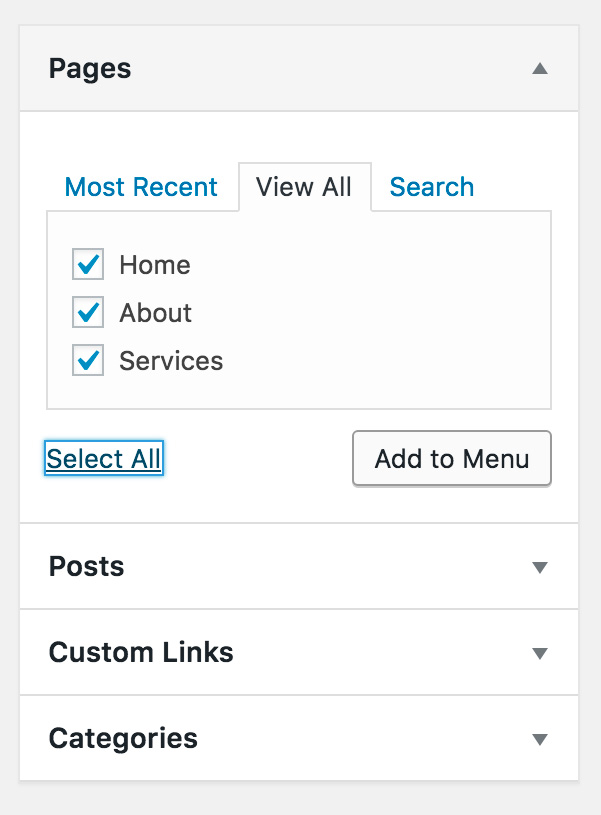Viewport: 601px width, 815px height.
Task: Click the Services page label
Action: click(170, 360)
